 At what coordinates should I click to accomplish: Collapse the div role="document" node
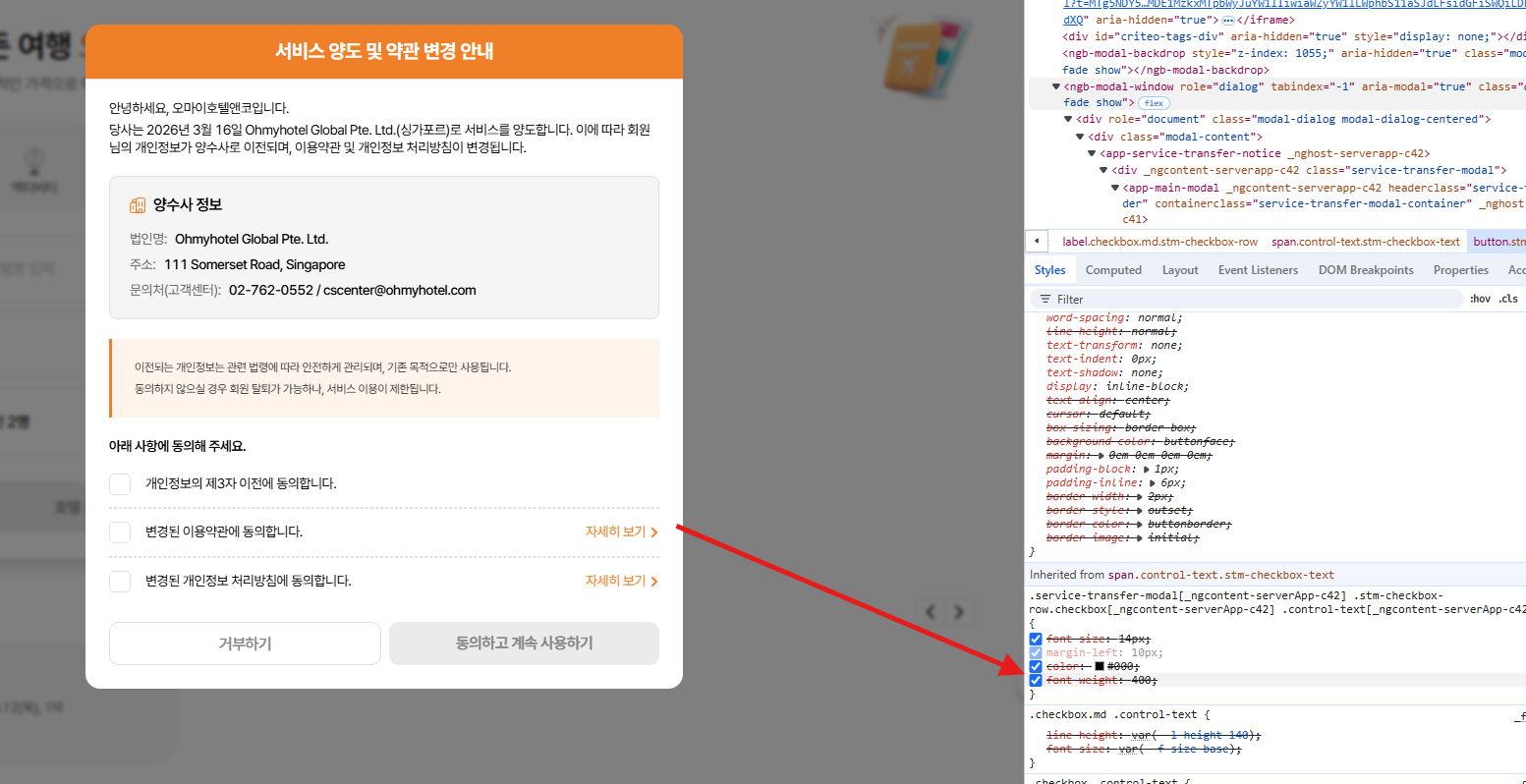click(x=1068, y=120)
